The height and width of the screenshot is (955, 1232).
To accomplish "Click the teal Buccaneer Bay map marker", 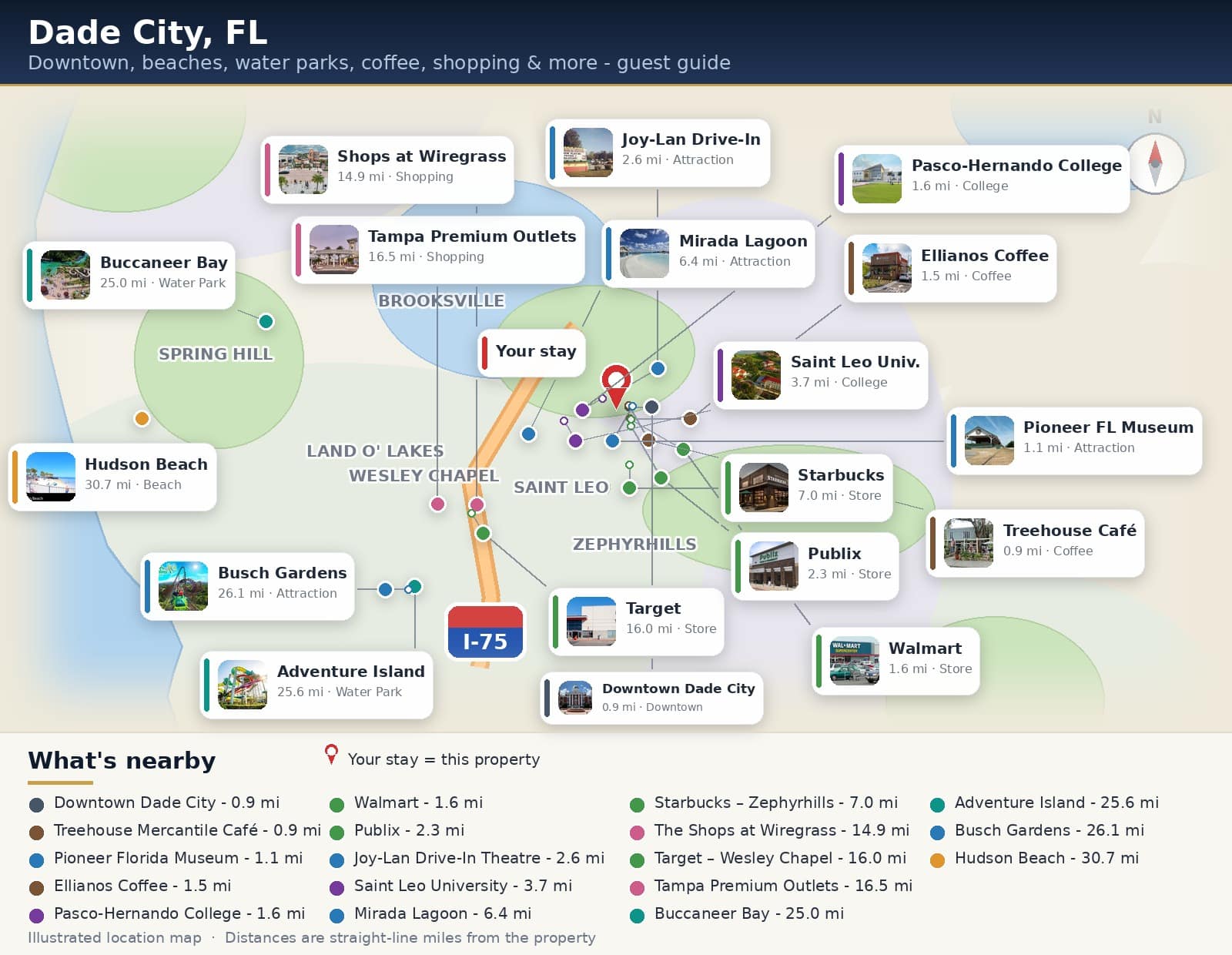I will (266, 321).
